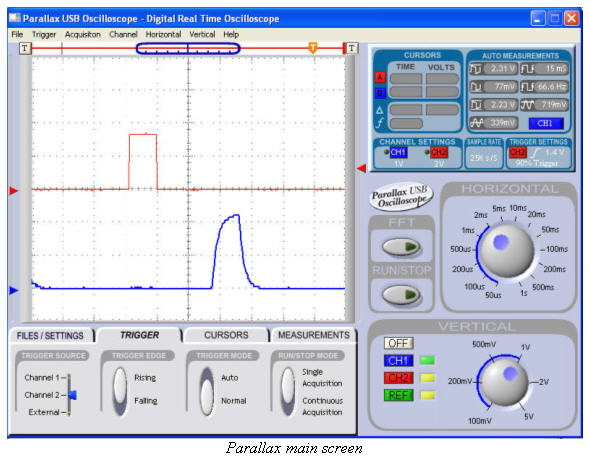
Task: Click red CH2 ground level arrow at left
Action: (14, 190)
